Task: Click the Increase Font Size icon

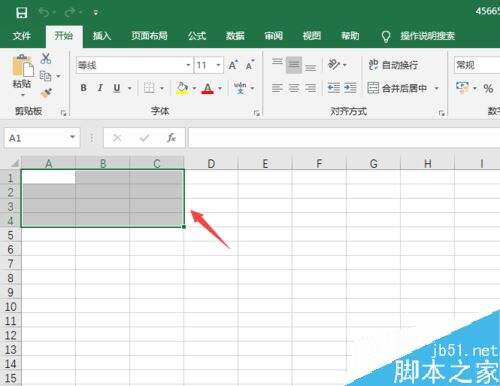Action: pyautogui.click(x=233, y=65)
